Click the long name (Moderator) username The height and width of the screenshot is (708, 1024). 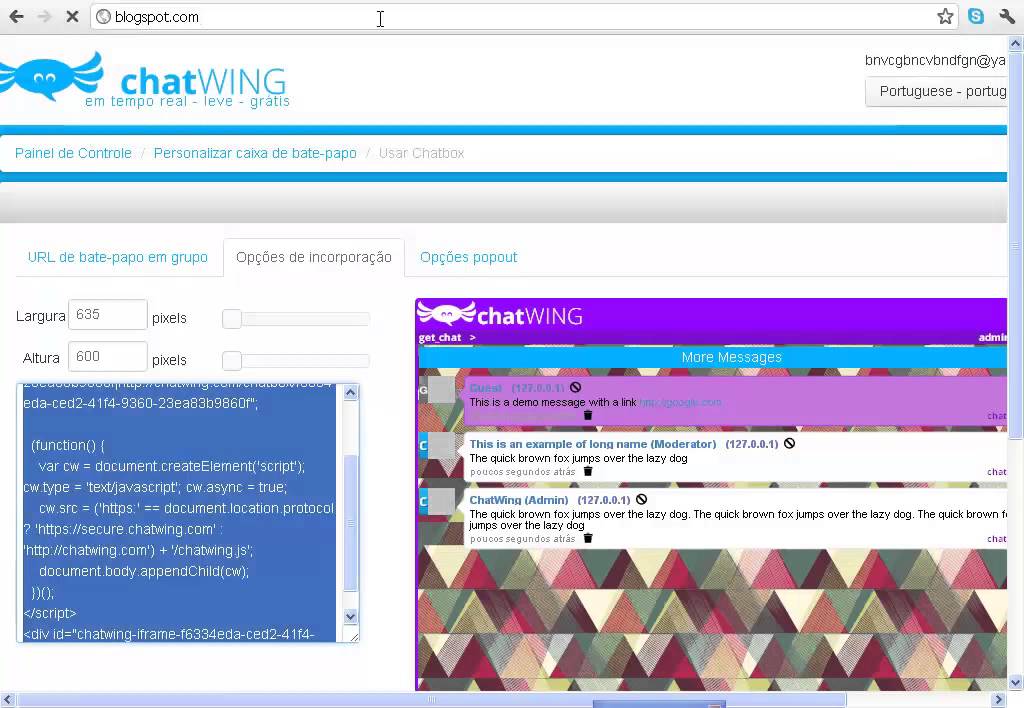(593, 444)
